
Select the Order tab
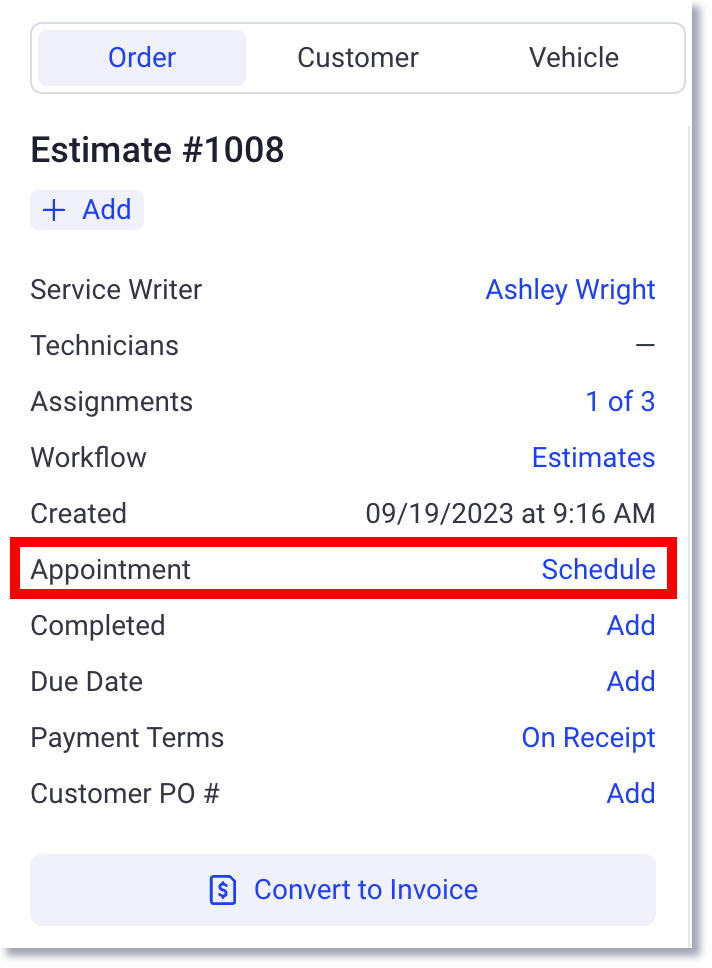[x=141, y=57]
